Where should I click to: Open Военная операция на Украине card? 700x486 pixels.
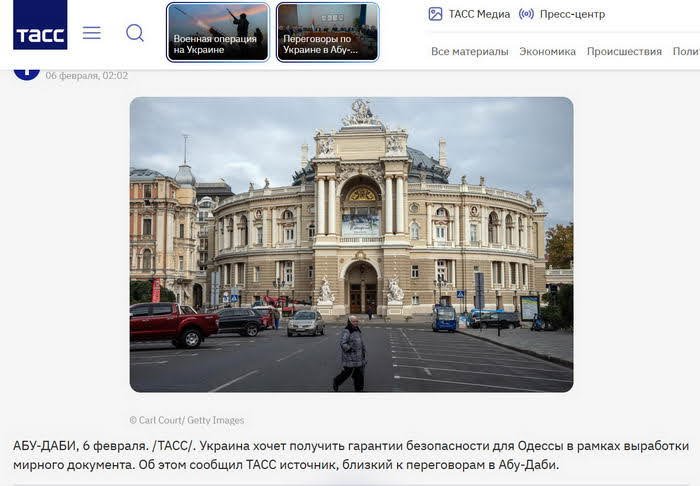(x=218, y=32)
